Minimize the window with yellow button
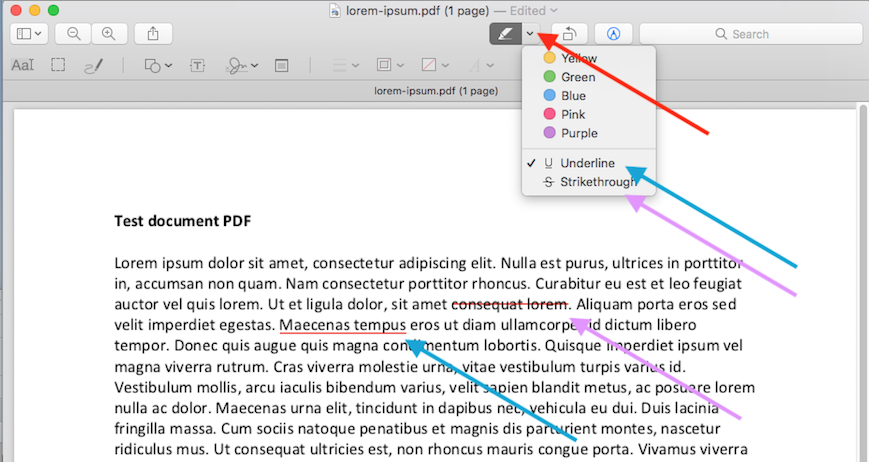This screenshot has width=869, height=462. pos(34,10)
